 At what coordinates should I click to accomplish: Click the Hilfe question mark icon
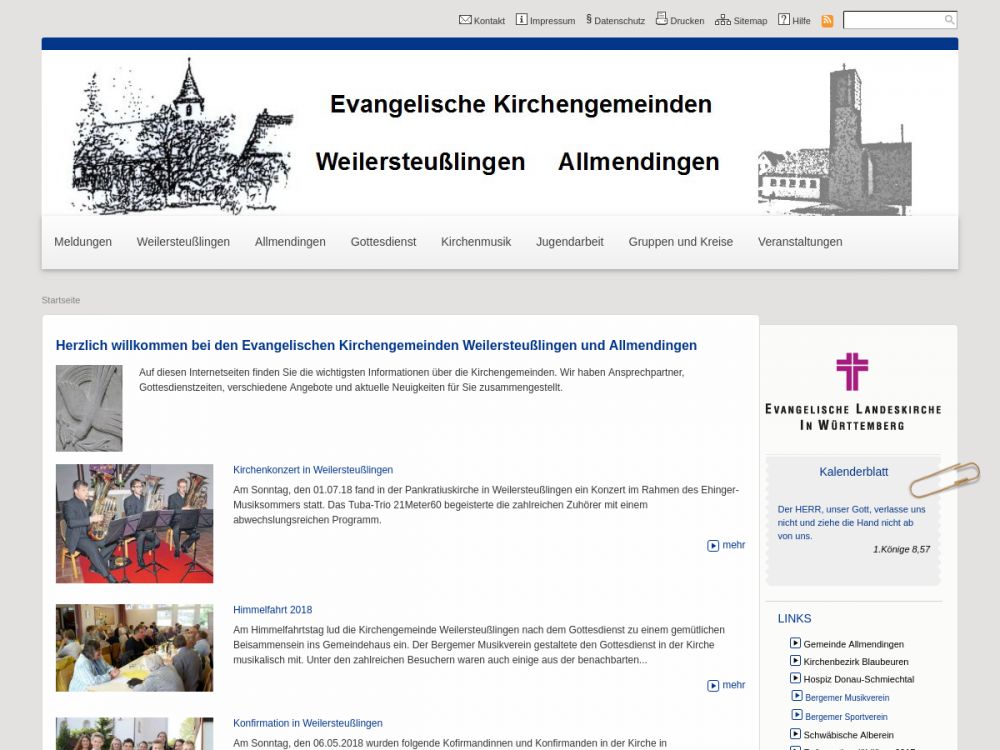point(784,19)
